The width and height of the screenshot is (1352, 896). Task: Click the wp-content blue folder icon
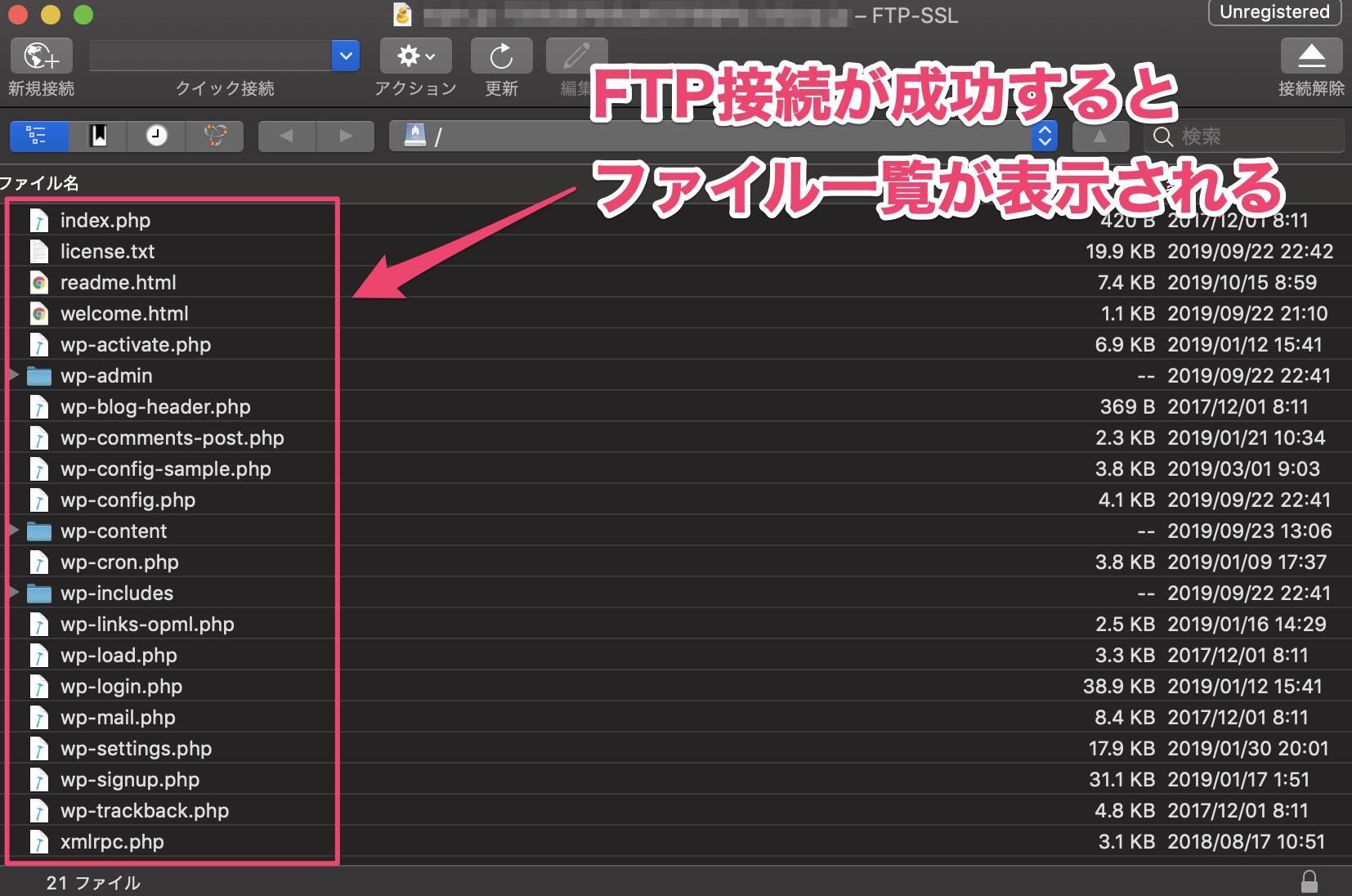point(38,531)
